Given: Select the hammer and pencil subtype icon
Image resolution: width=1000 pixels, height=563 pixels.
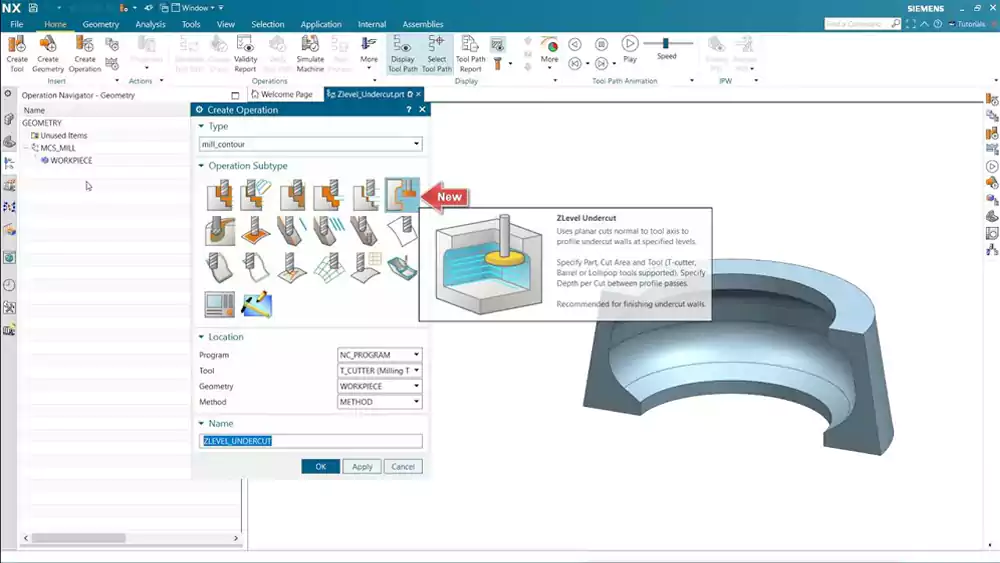Looking at the screenshot, I should (x=256, y=304).
